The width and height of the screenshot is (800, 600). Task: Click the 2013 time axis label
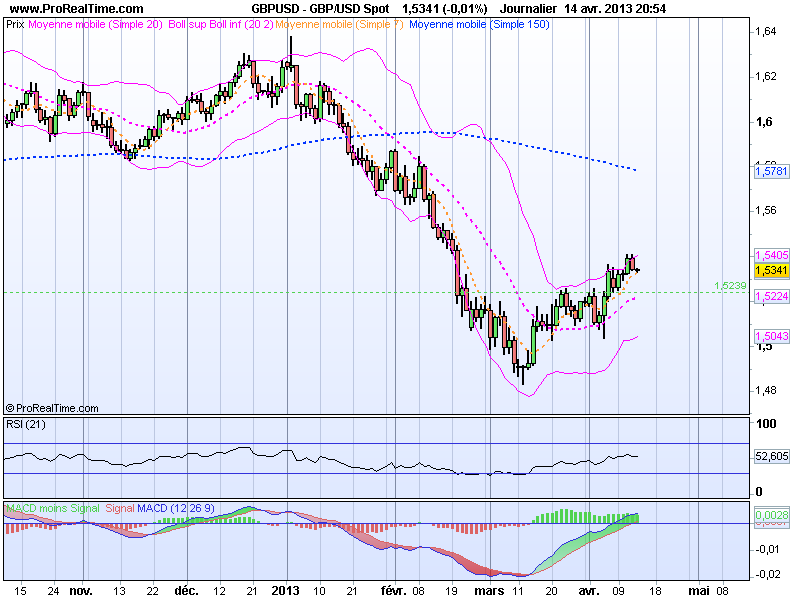coord(285,591)
